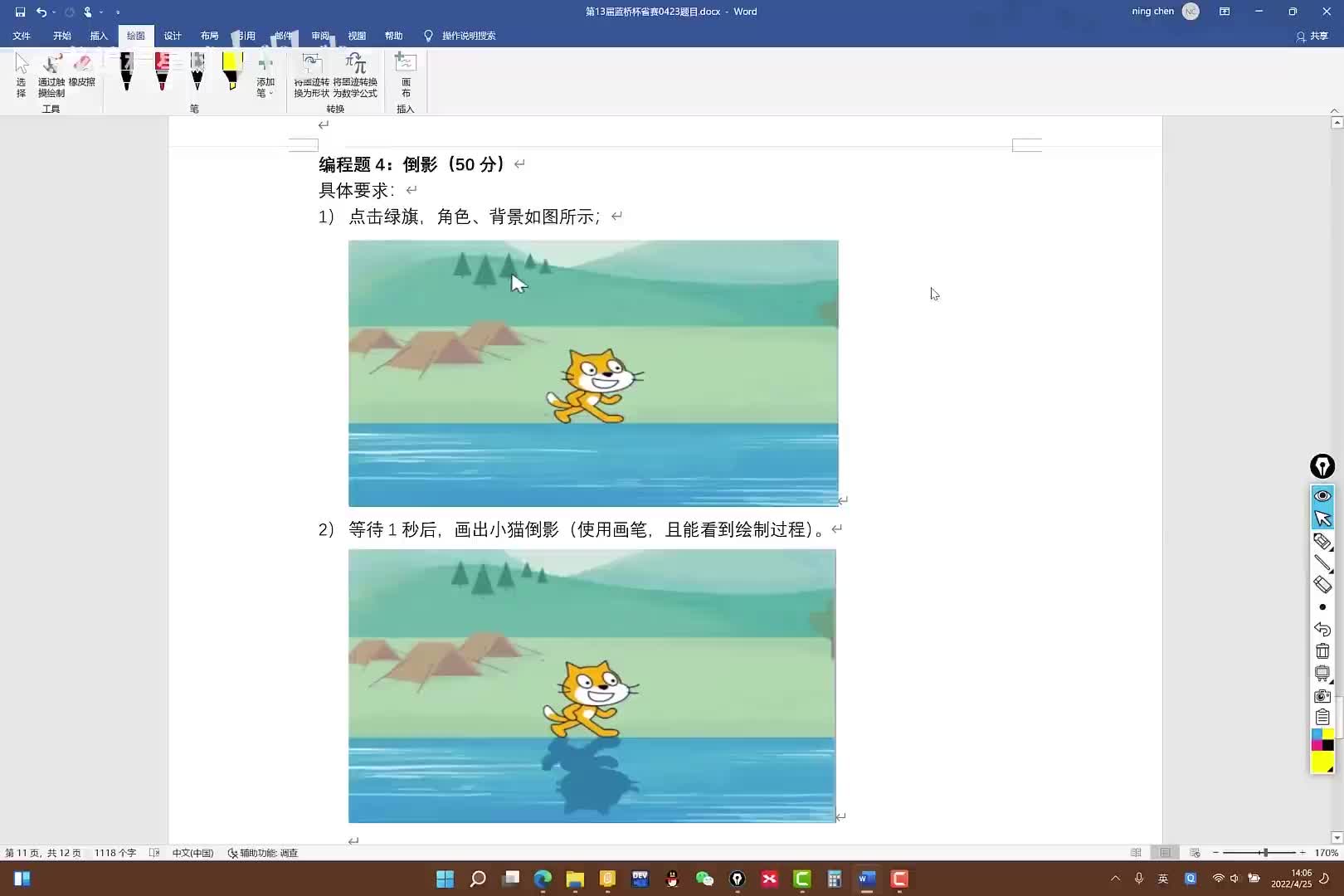
Task: Open the CMYK color palette
Action: (1322, 739)
